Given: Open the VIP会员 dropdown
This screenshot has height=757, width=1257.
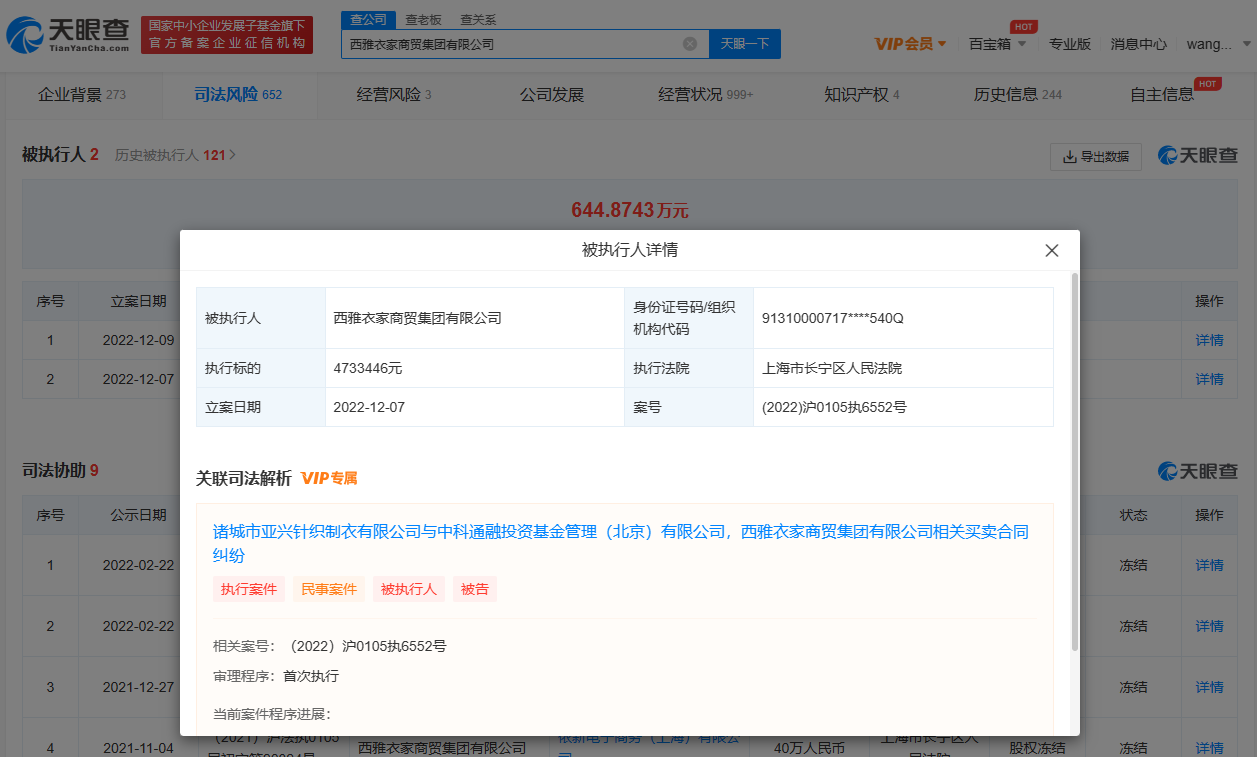Looking at the screenshot, I should (x=910, y=44).
